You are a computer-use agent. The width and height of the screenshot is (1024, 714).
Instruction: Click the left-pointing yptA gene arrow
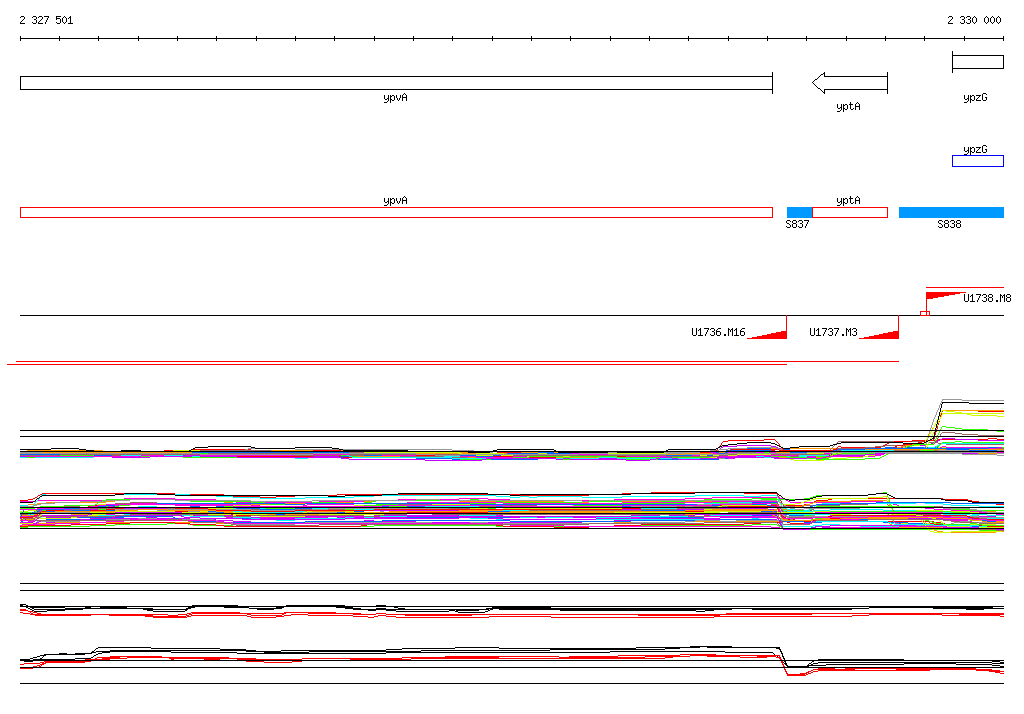tap(849, 83)
